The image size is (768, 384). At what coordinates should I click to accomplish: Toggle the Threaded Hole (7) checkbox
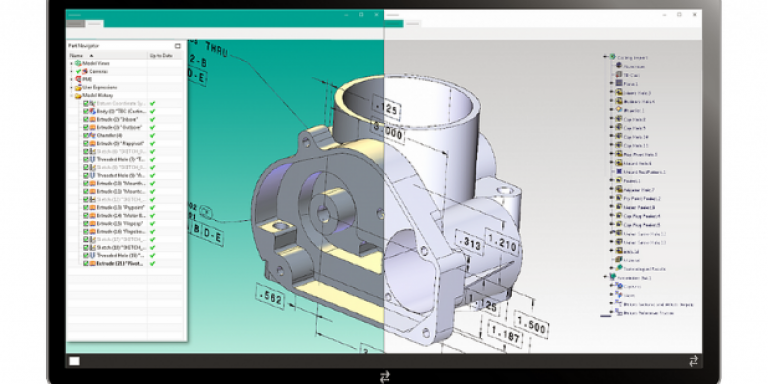click(x=85, y=159)
